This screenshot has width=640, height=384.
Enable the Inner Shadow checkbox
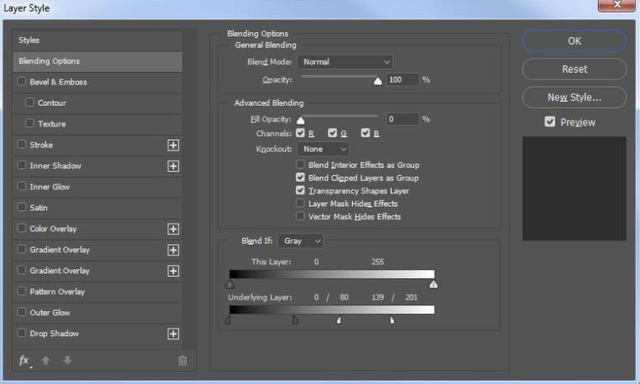point(22,165)
